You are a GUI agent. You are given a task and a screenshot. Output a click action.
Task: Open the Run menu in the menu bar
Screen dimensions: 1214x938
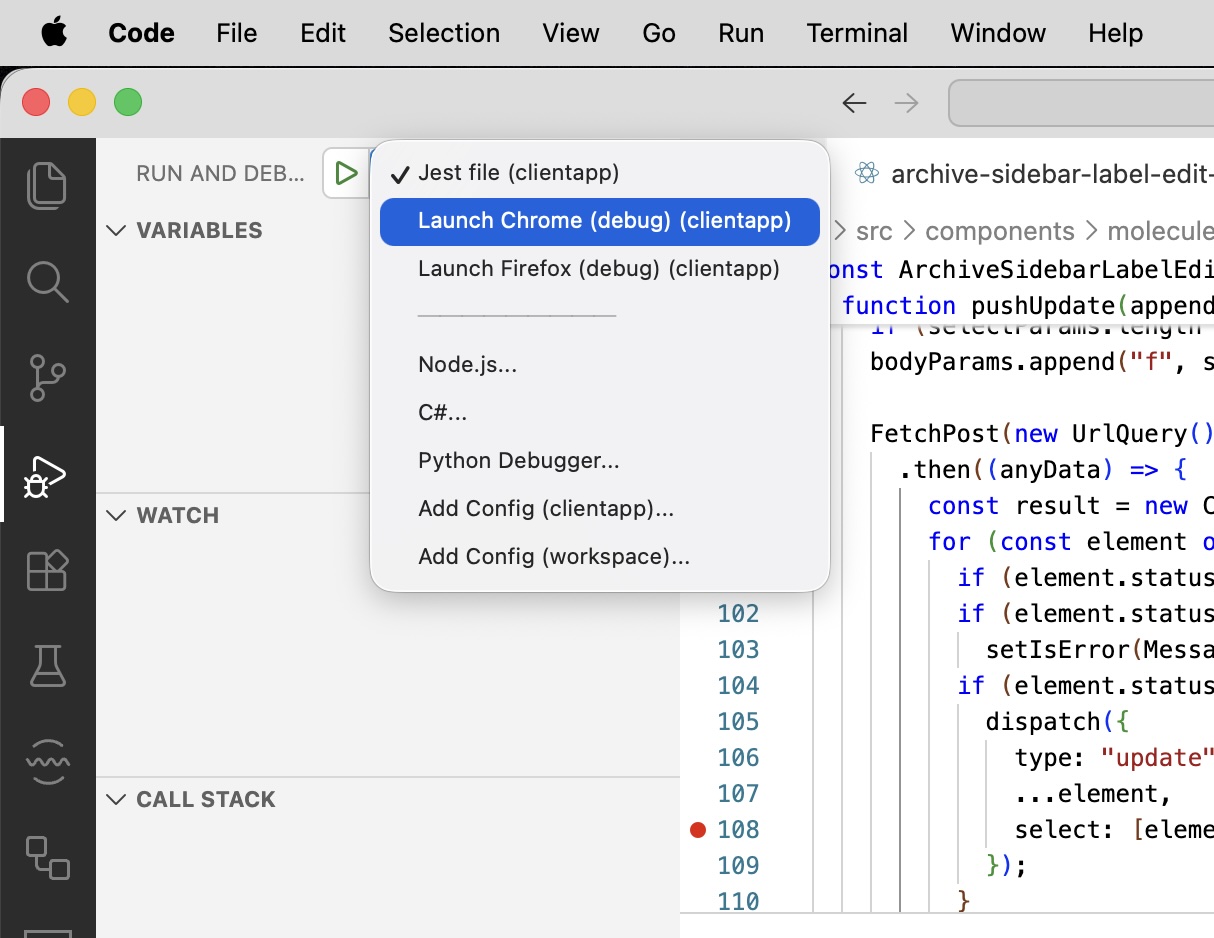point(740,32)
